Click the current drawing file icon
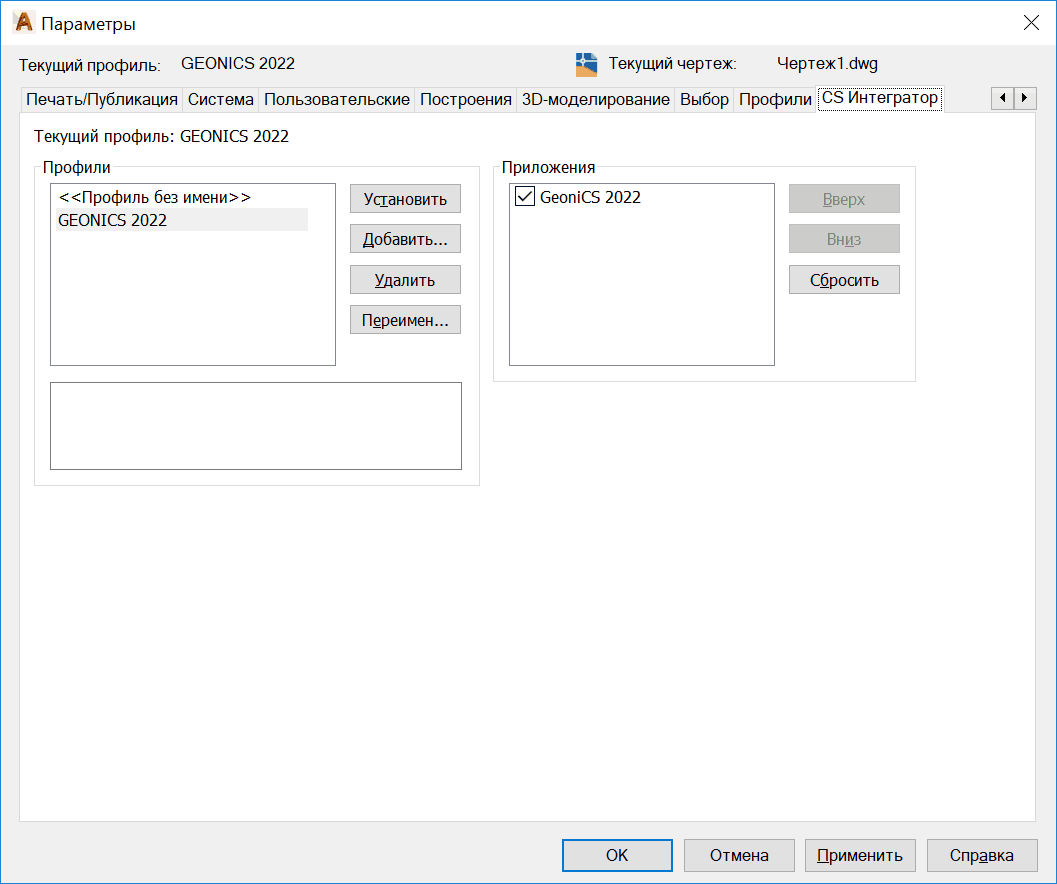The height and width of the screenshot is (884, 1057). (x=587, y=64)
